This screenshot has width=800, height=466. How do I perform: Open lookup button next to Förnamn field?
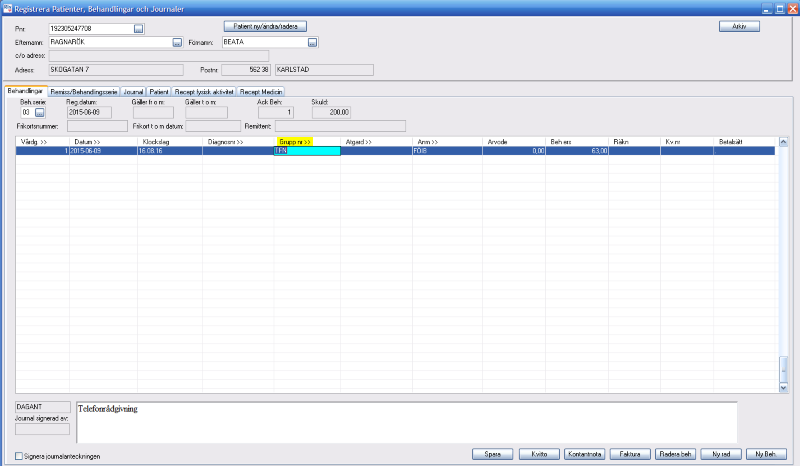313,43
